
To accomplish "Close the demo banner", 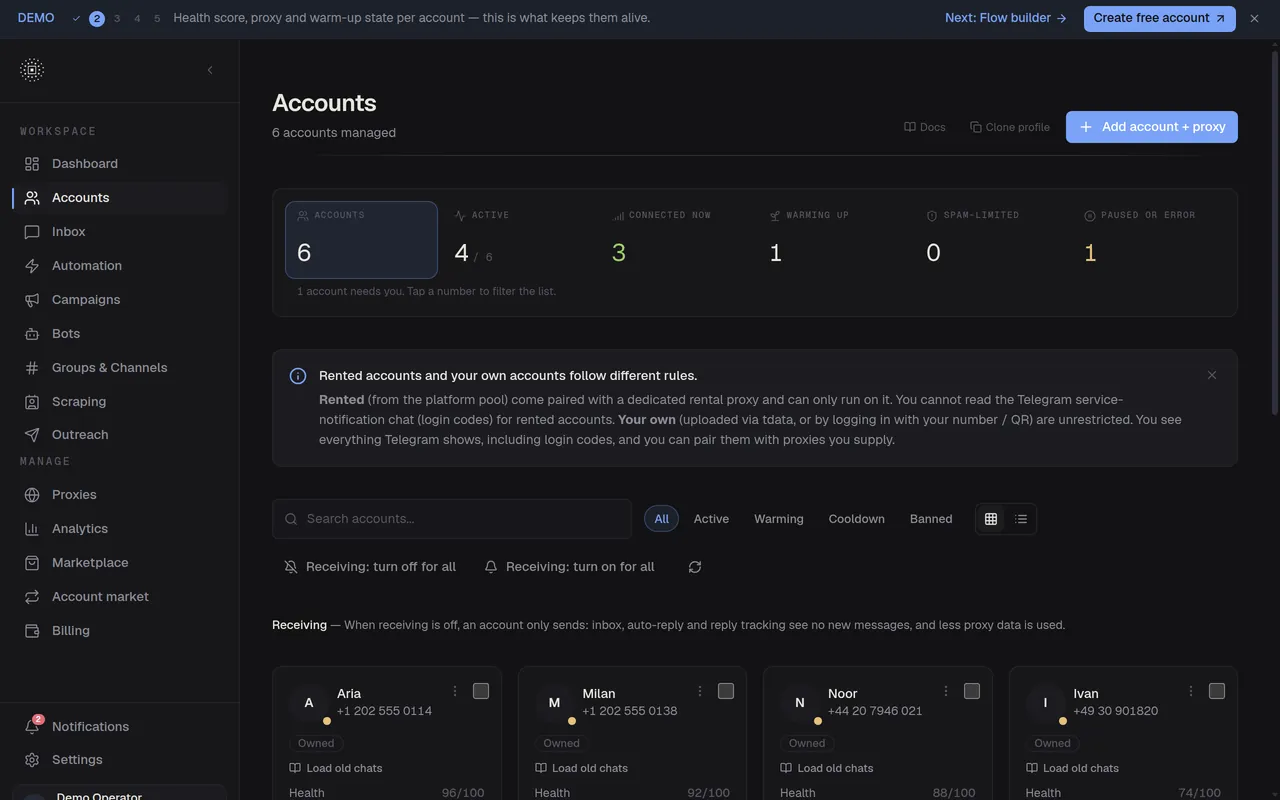I will (1254, 18).
